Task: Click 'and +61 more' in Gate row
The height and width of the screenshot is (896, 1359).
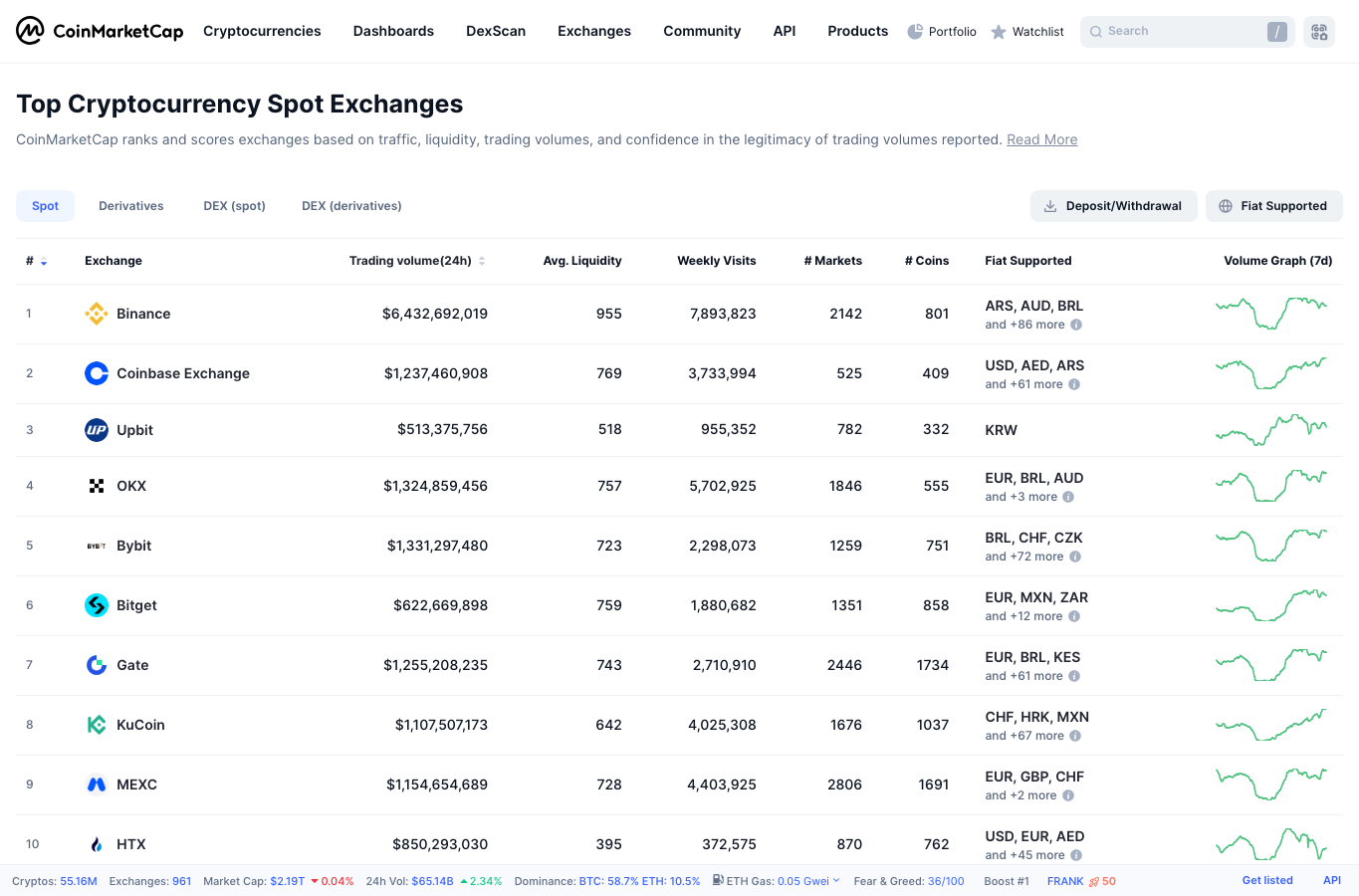Action: click(x=1023, y=676)
